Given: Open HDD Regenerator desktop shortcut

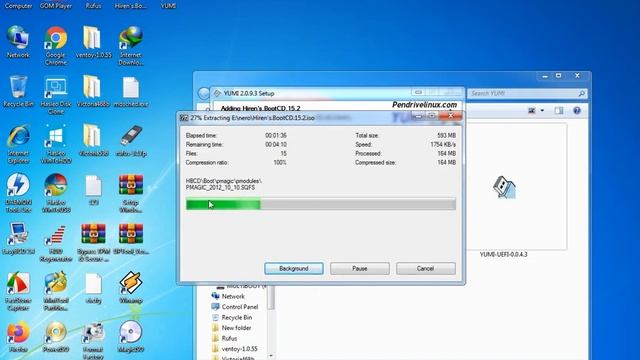Looking at the screenshot, I should 56,242.
